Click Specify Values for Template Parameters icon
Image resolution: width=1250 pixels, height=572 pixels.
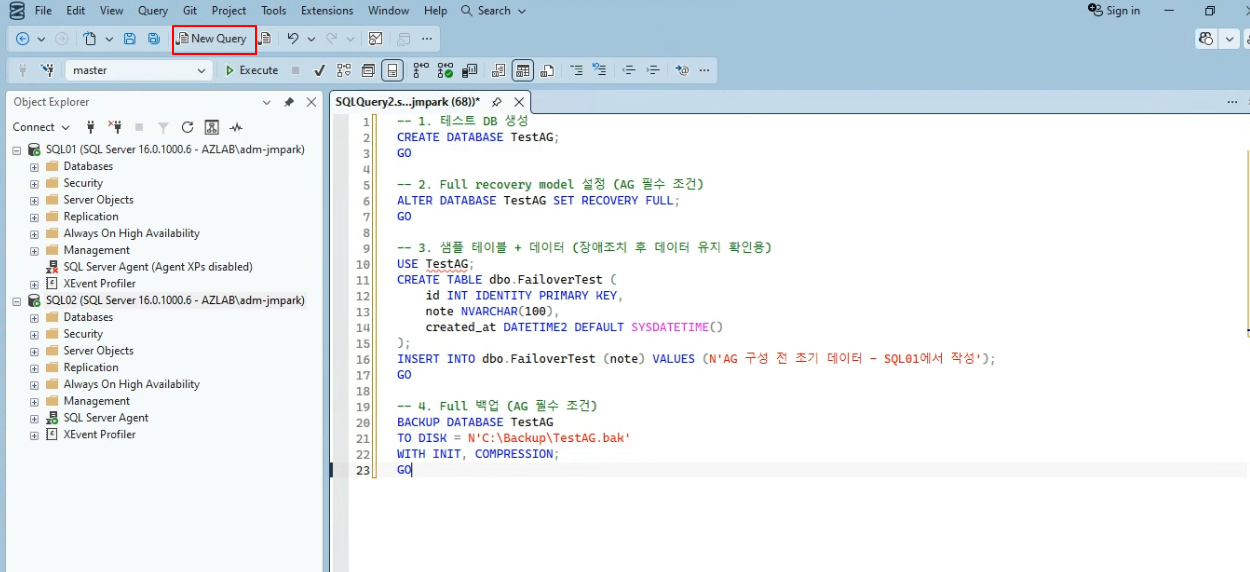click(682, 70)
